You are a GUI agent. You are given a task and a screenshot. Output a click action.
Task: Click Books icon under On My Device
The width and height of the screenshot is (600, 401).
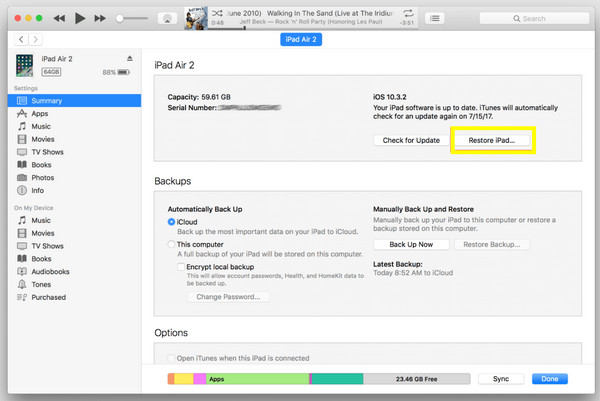pos(22,259)
